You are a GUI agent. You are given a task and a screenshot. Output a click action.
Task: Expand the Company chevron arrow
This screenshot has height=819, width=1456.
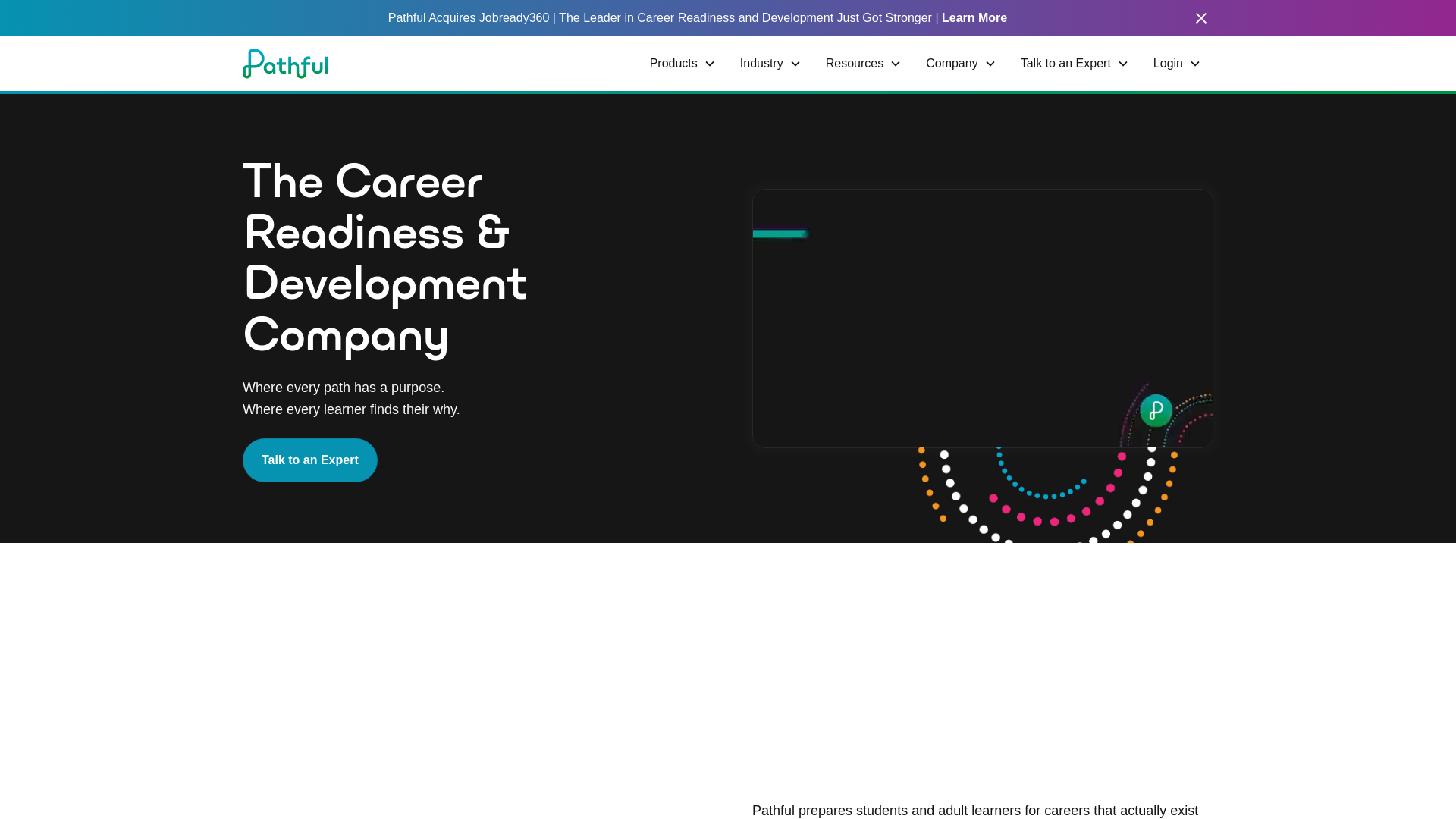(x=990, y=64)
